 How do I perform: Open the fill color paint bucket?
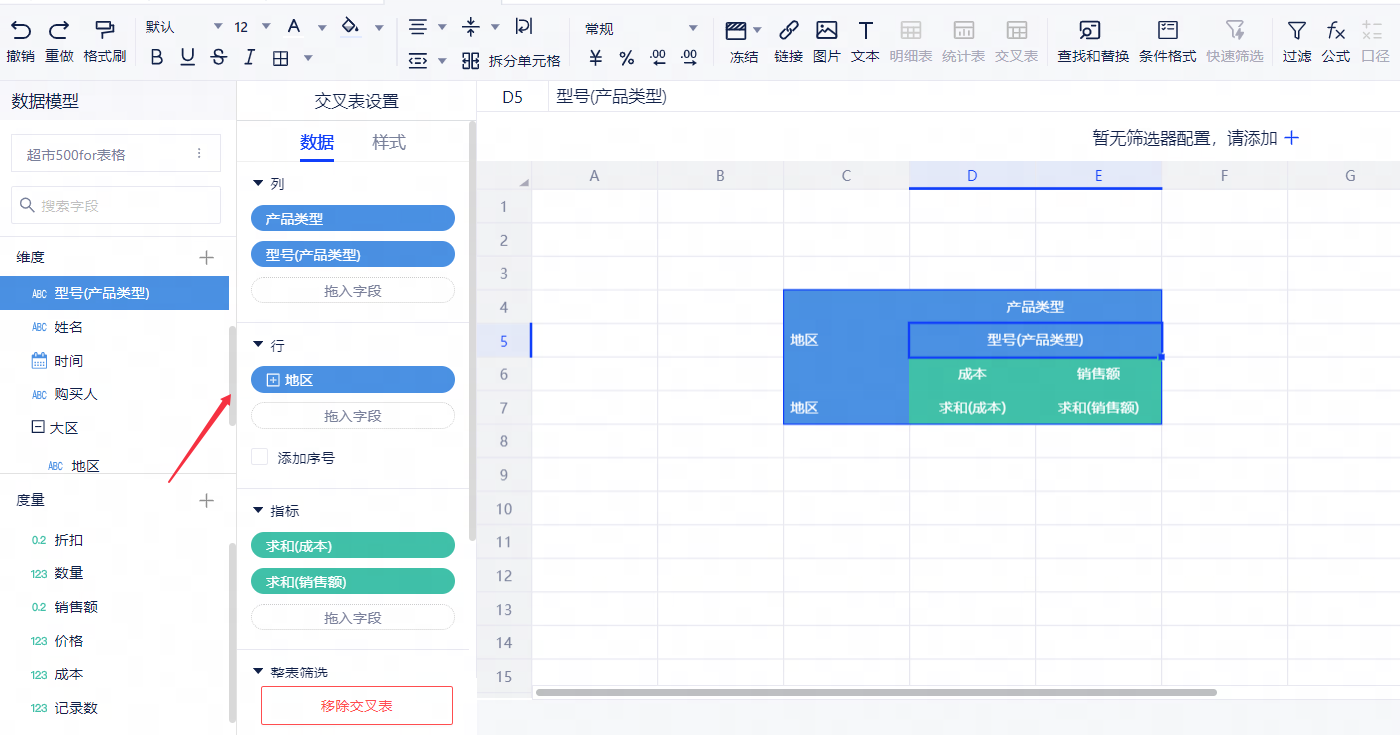pyautogui.click(x=350, y=26)
